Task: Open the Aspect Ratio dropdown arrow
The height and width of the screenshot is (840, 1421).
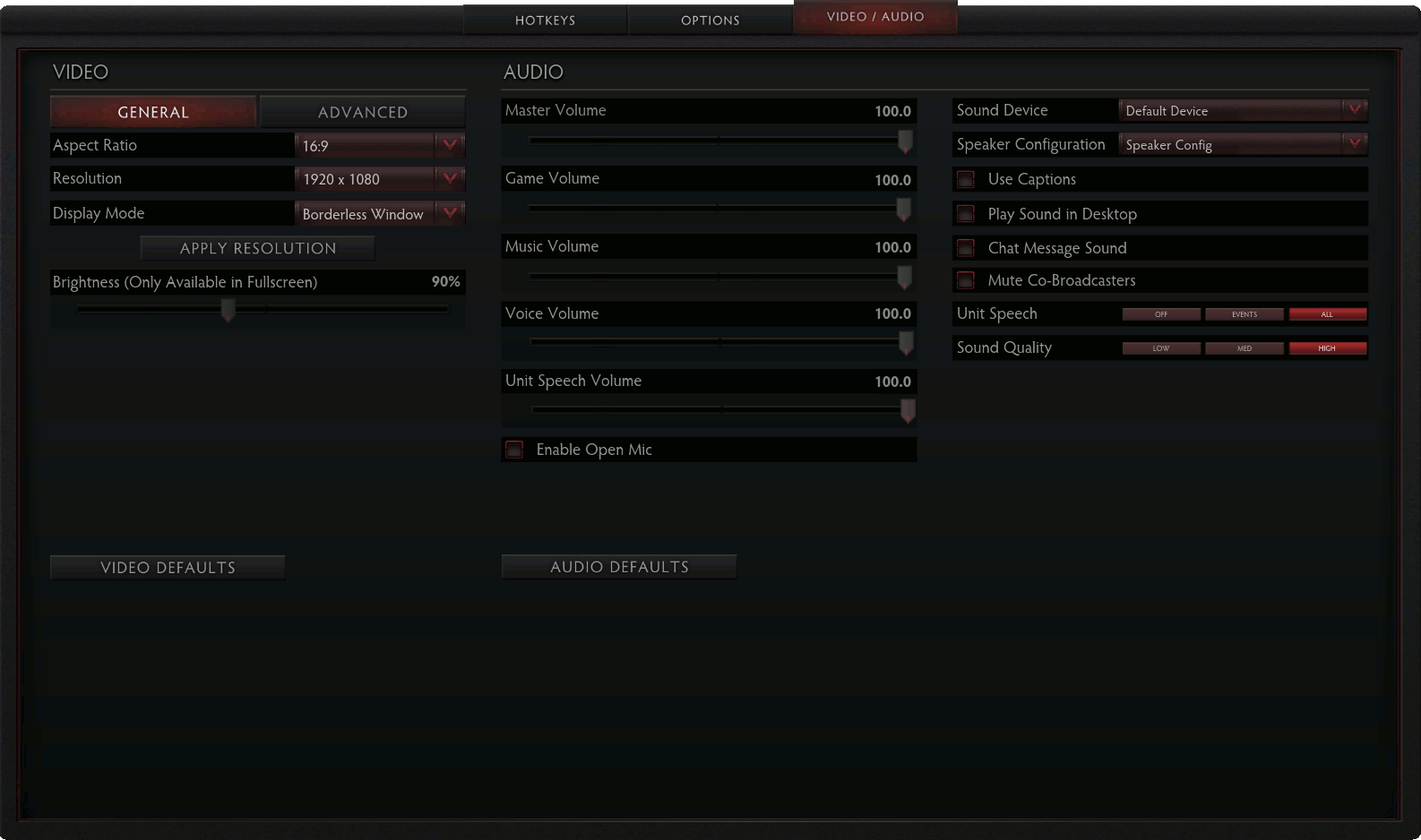Action: [x=450, y=144]
